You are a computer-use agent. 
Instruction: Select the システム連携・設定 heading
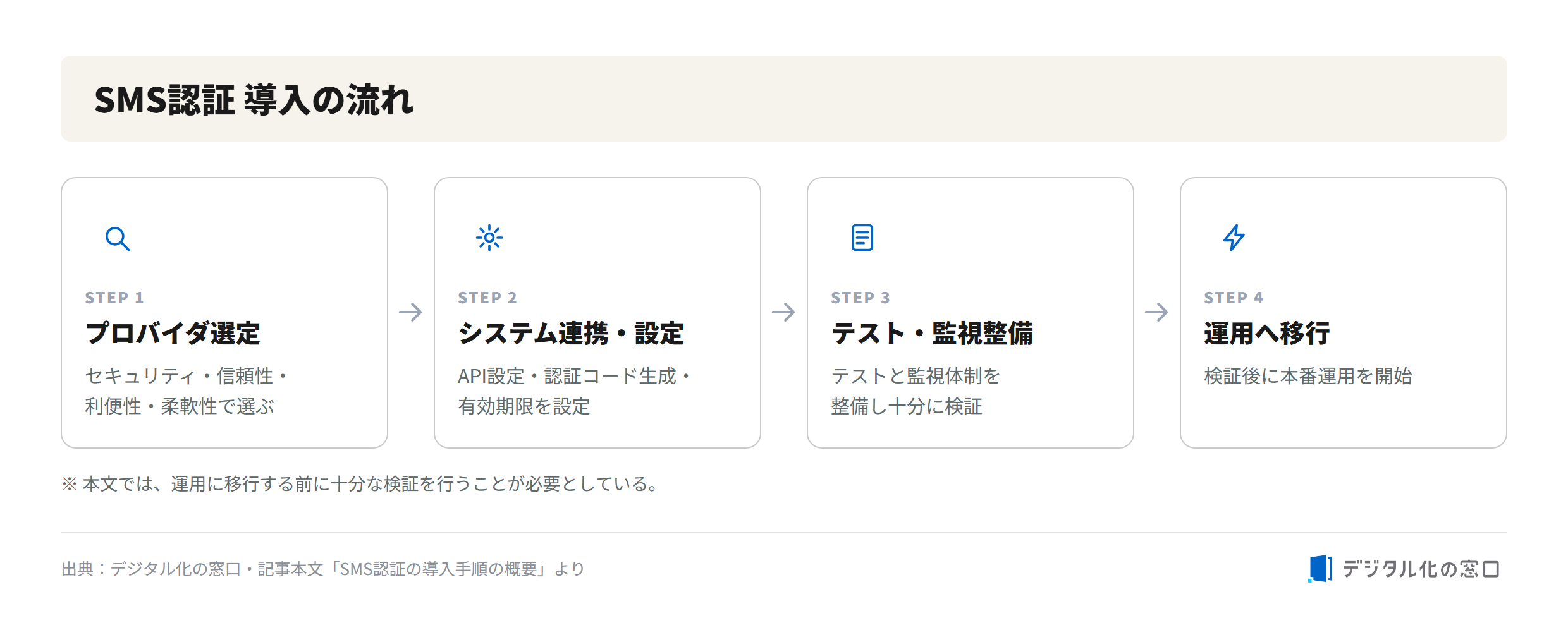(x=571, y=334)
